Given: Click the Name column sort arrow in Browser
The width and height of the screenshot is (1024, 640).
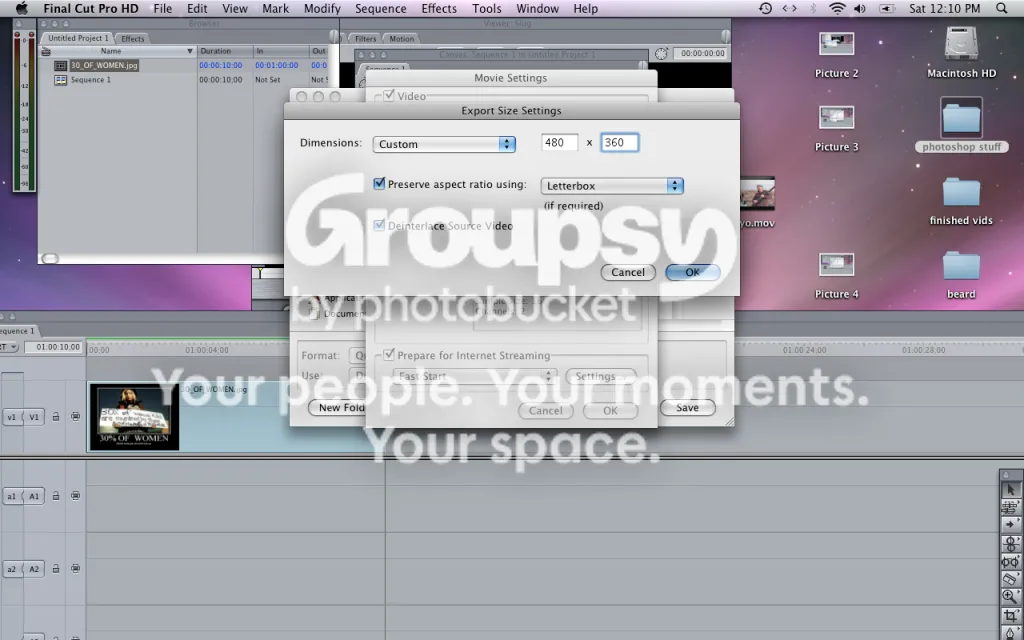Looking at the screenshot, I should tap(190, 51).
